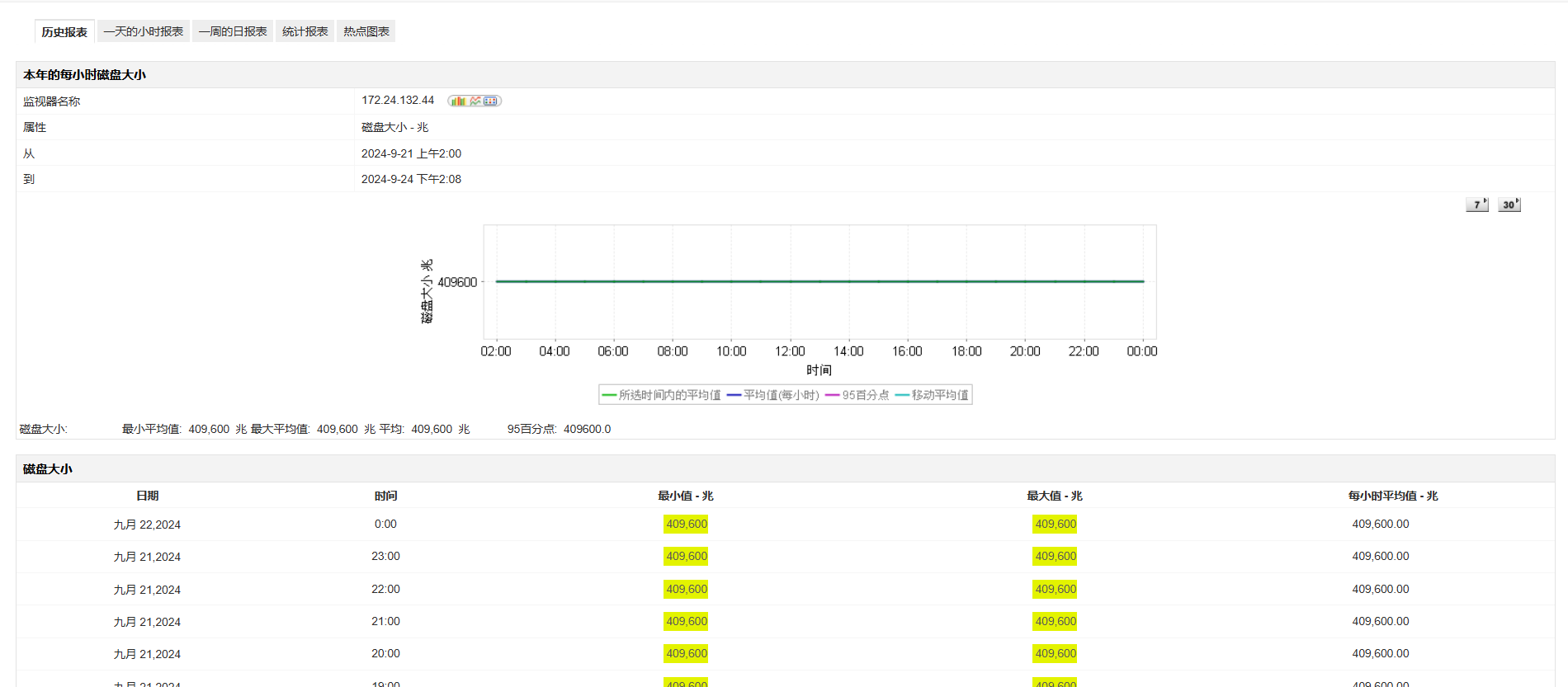Image resolution: width=1568 pixels, height=687 pixels.
Task: Click the magenta 95百分点 legend entry
Action: pos(857,395)
